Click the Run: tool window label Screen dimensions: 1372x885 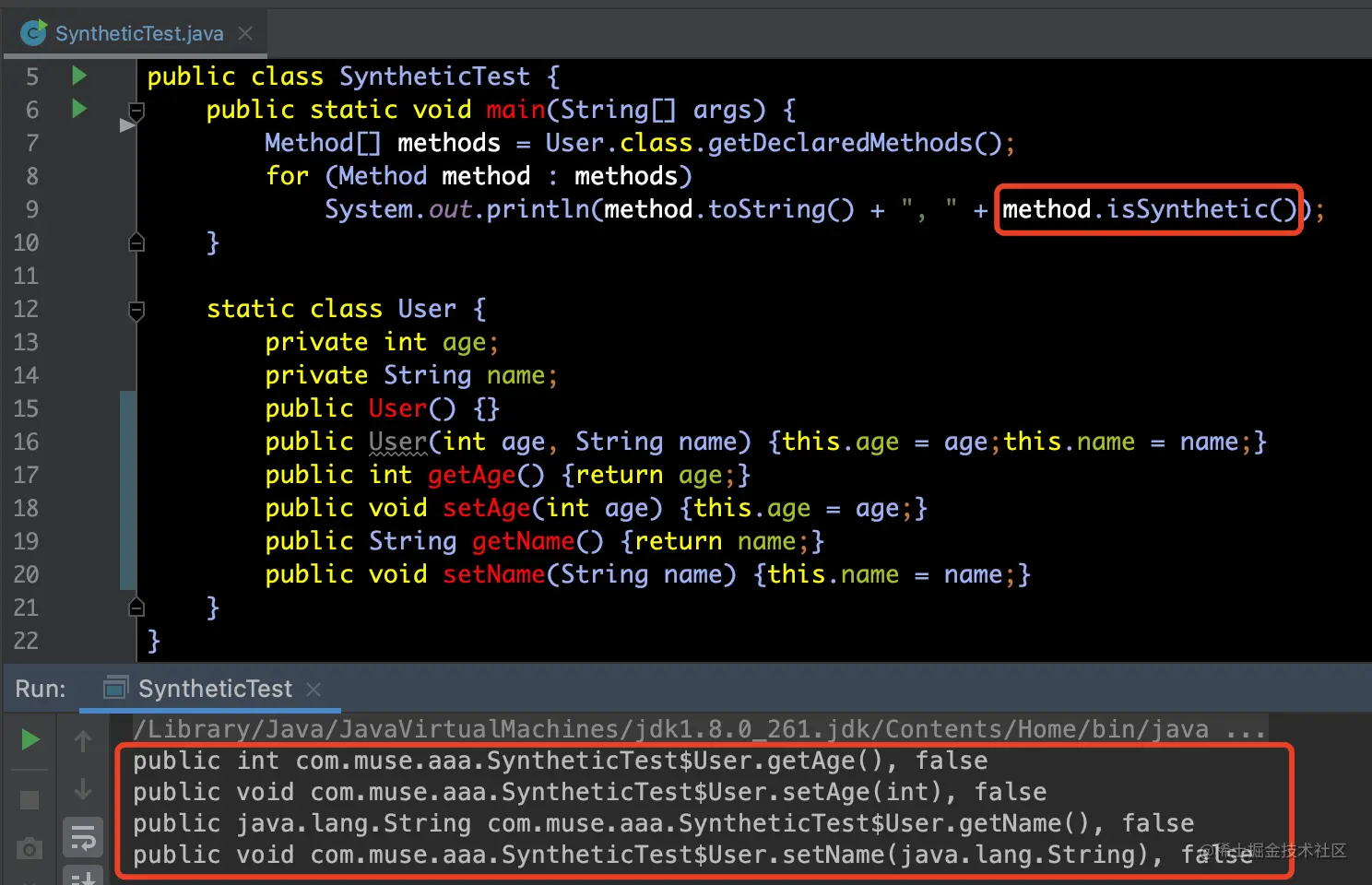[41, 689]
